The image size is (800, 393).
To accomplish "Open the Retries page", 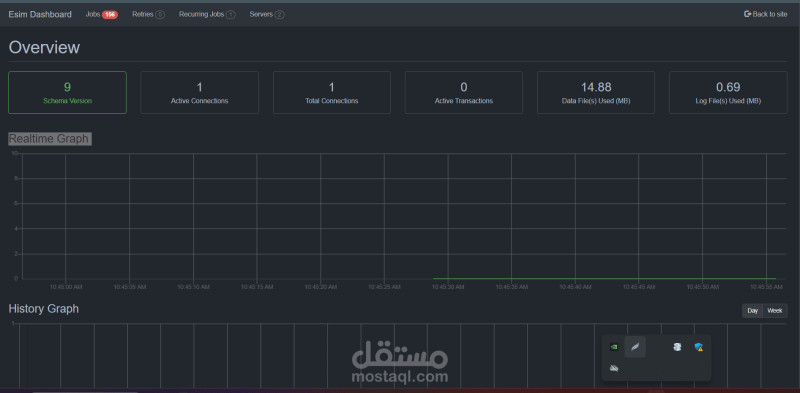I will point(142,14).
